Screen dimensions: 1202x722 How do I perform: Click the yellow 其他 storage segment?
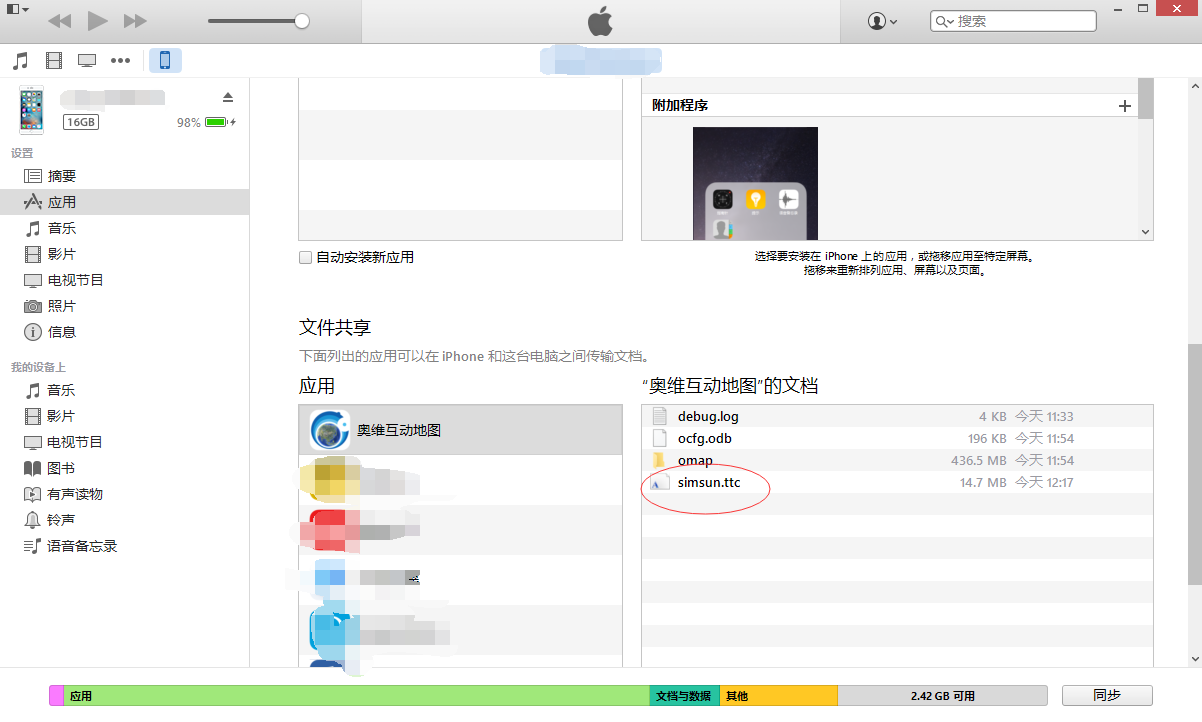[778, 696]
